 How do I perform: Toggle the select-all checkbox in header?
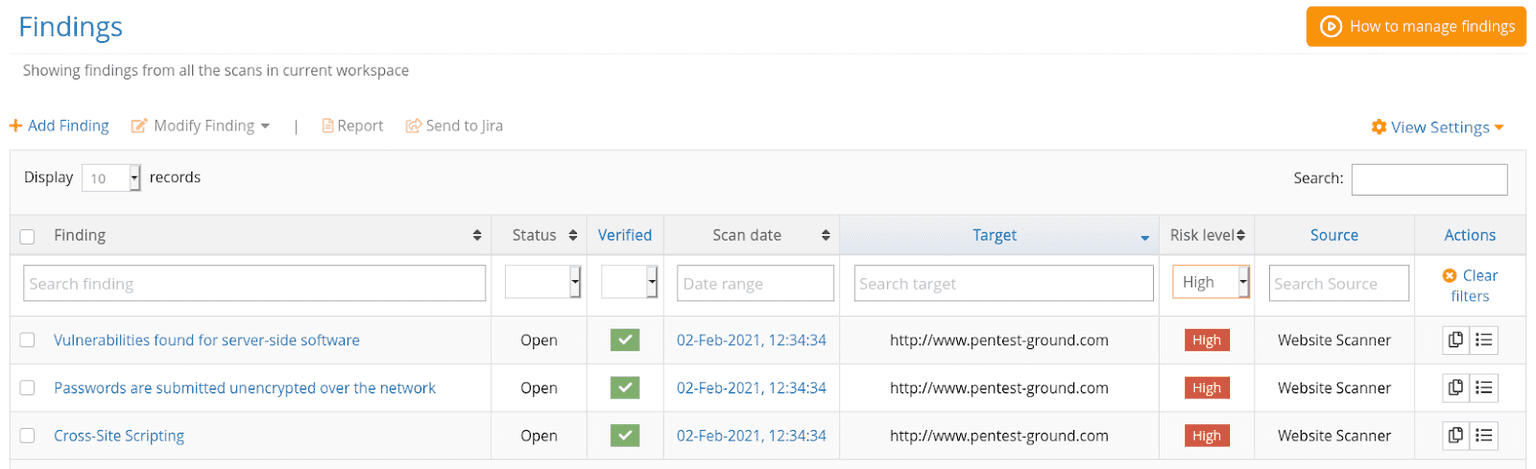coord(28,236)
